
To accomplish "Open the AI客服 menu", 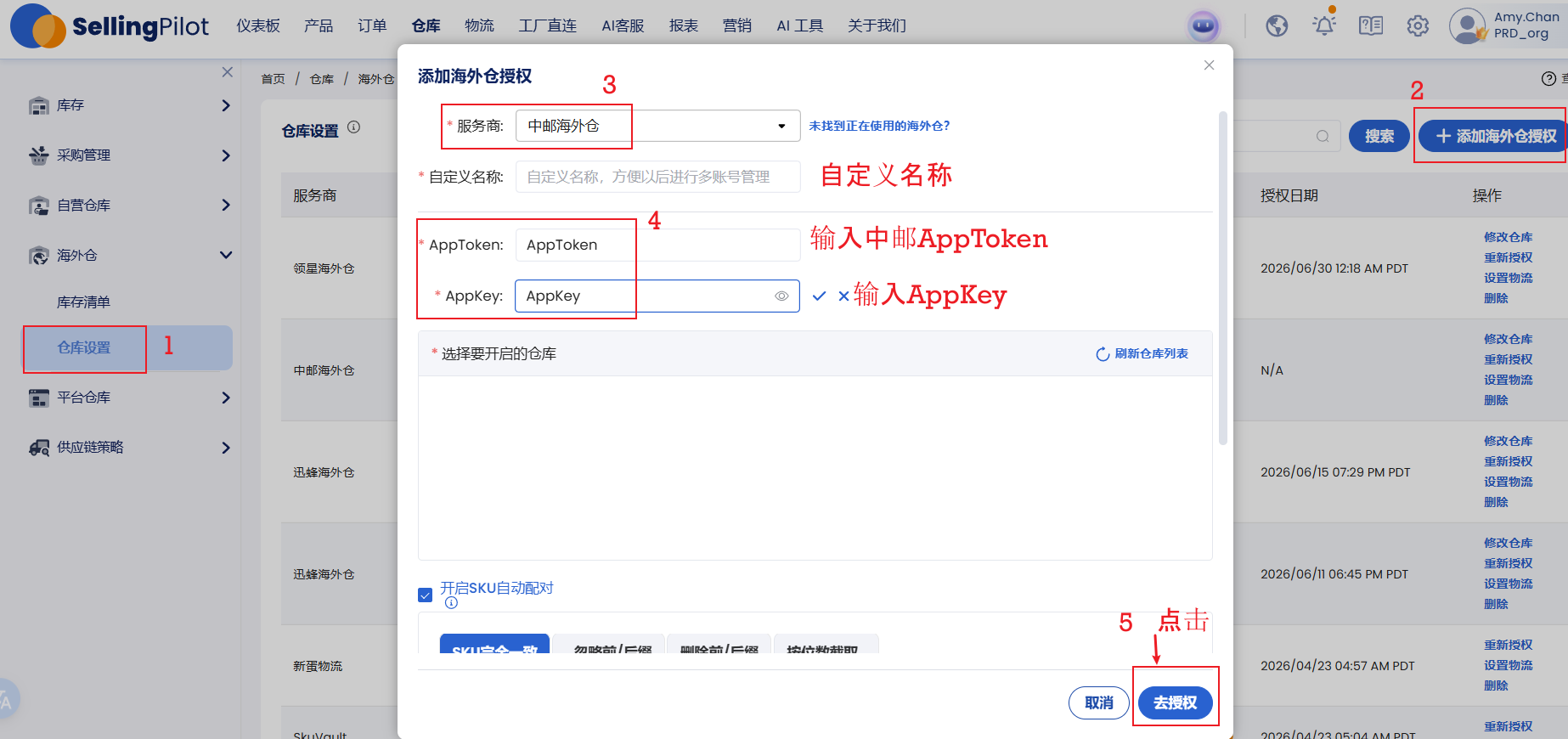I will coord(623,26).
